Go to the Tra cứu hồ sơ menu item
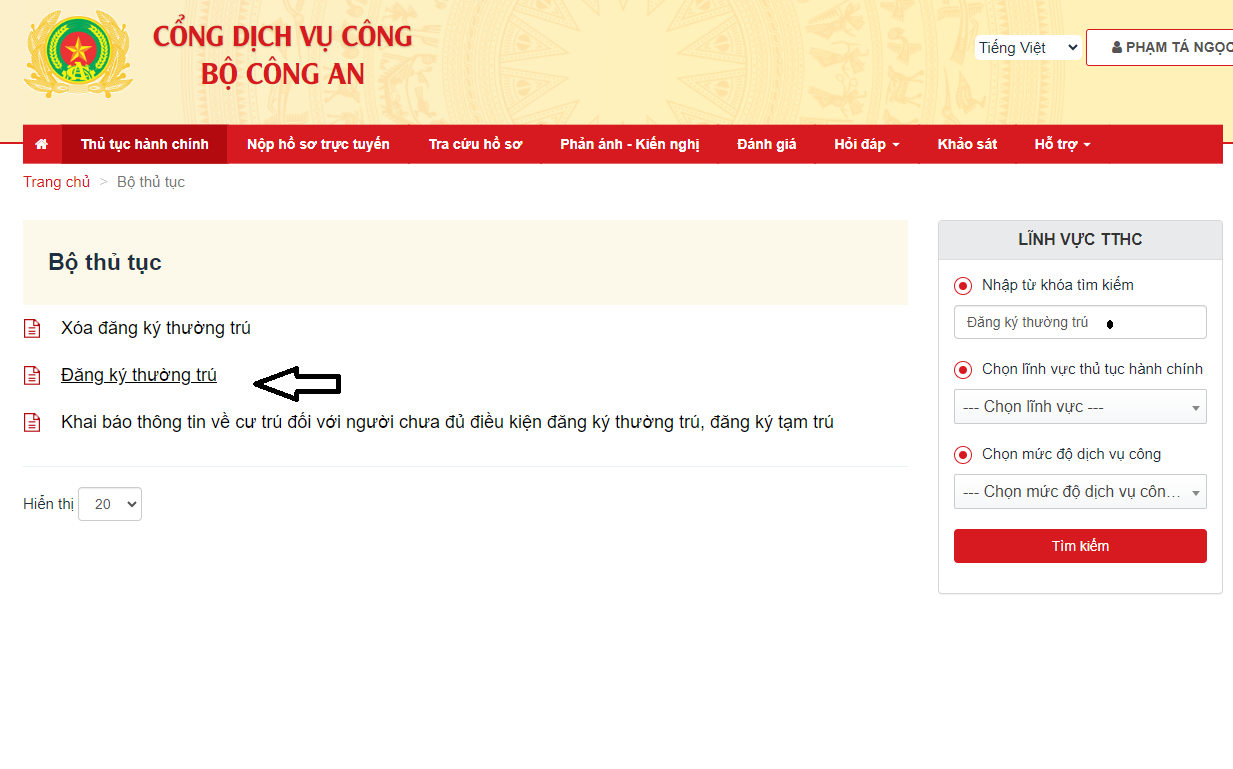 pyautogui.click(x=475, y=144)
